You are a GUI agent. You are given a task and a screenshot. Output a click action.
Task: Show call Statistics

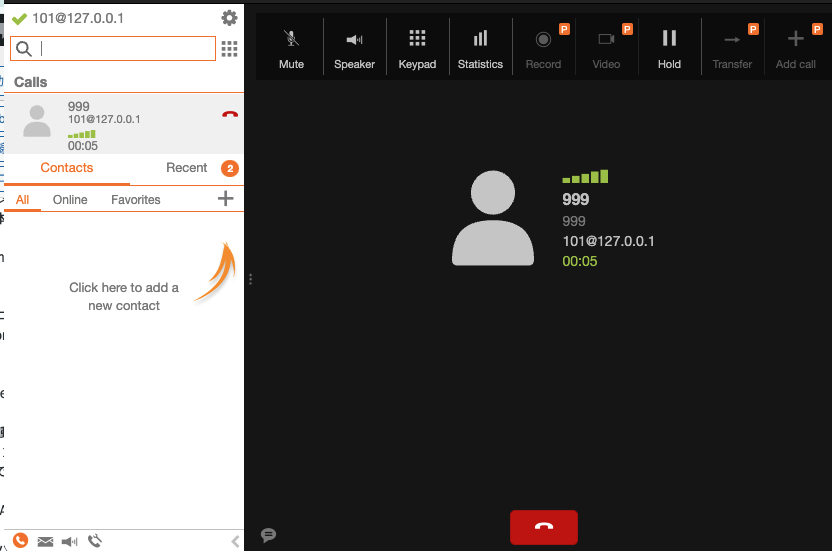point(480,48)
